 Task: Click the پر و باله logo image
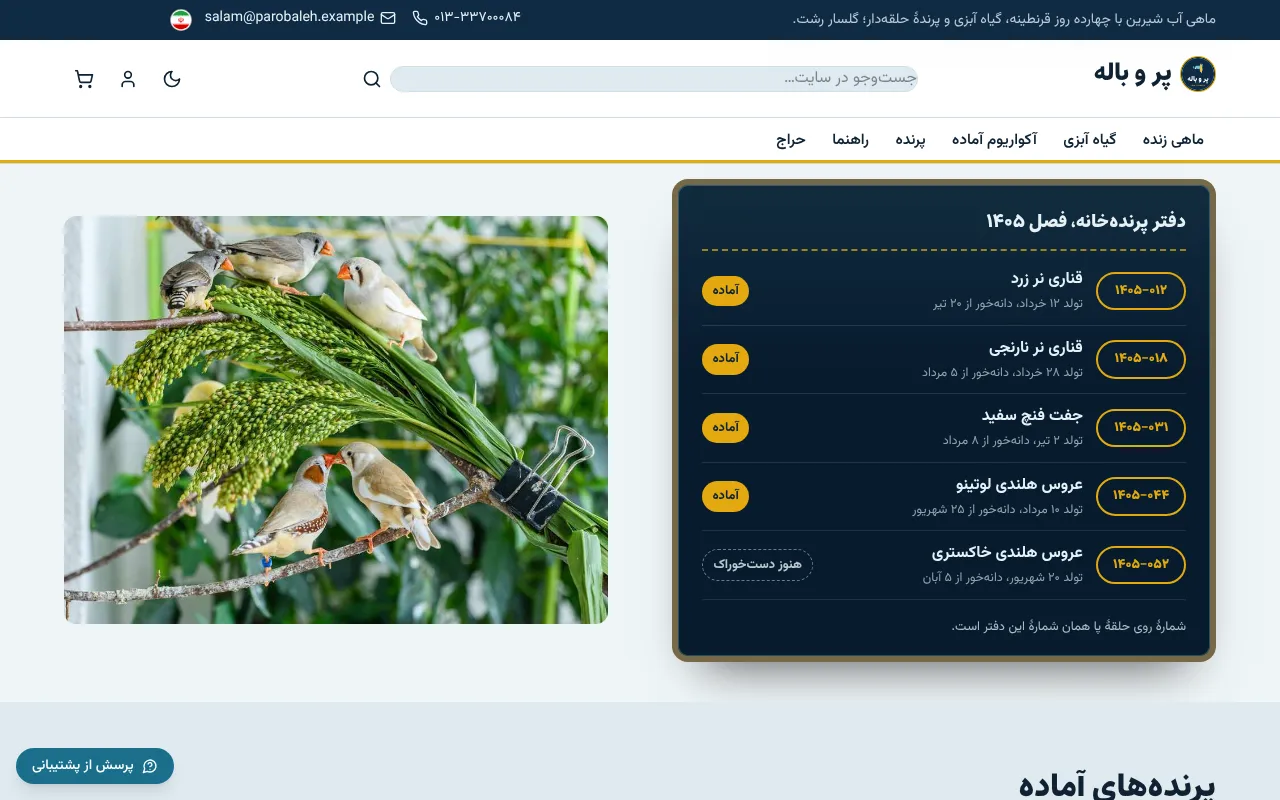pos(1198,74)
